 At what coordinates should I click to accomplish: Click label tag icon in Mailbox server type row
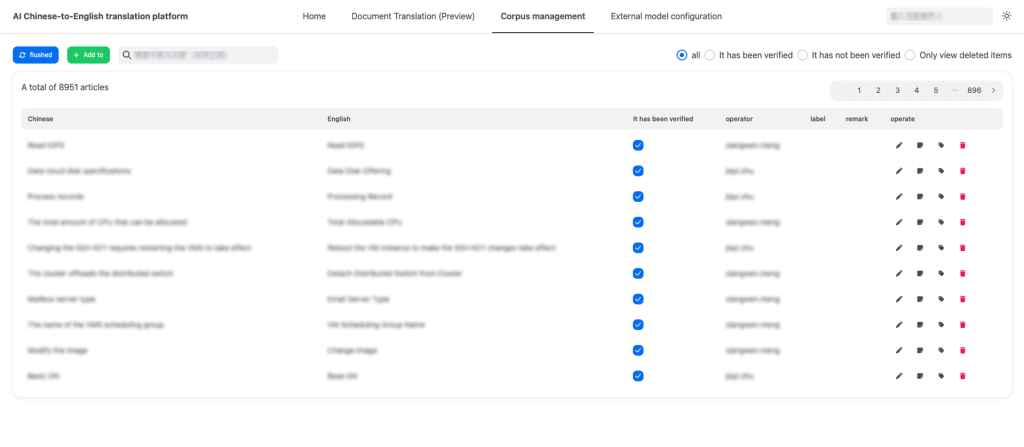pos(941,299)
